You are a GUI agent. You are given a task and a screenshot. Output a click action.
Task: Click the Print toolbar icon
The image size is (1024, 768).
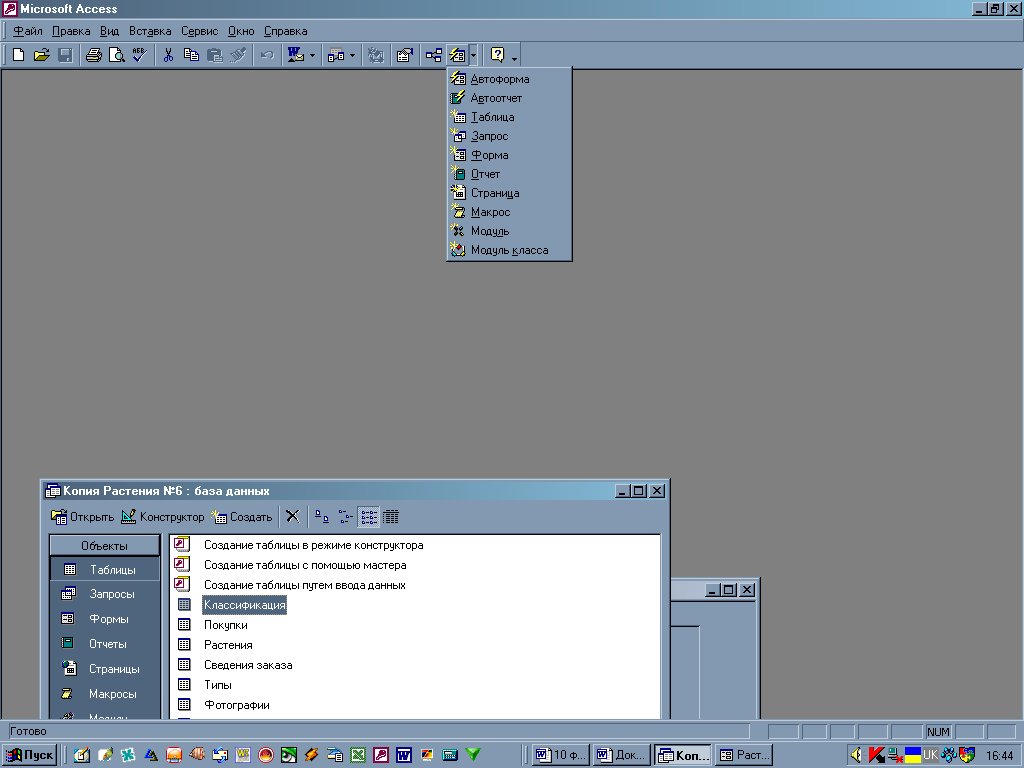(x=94, y=55)
